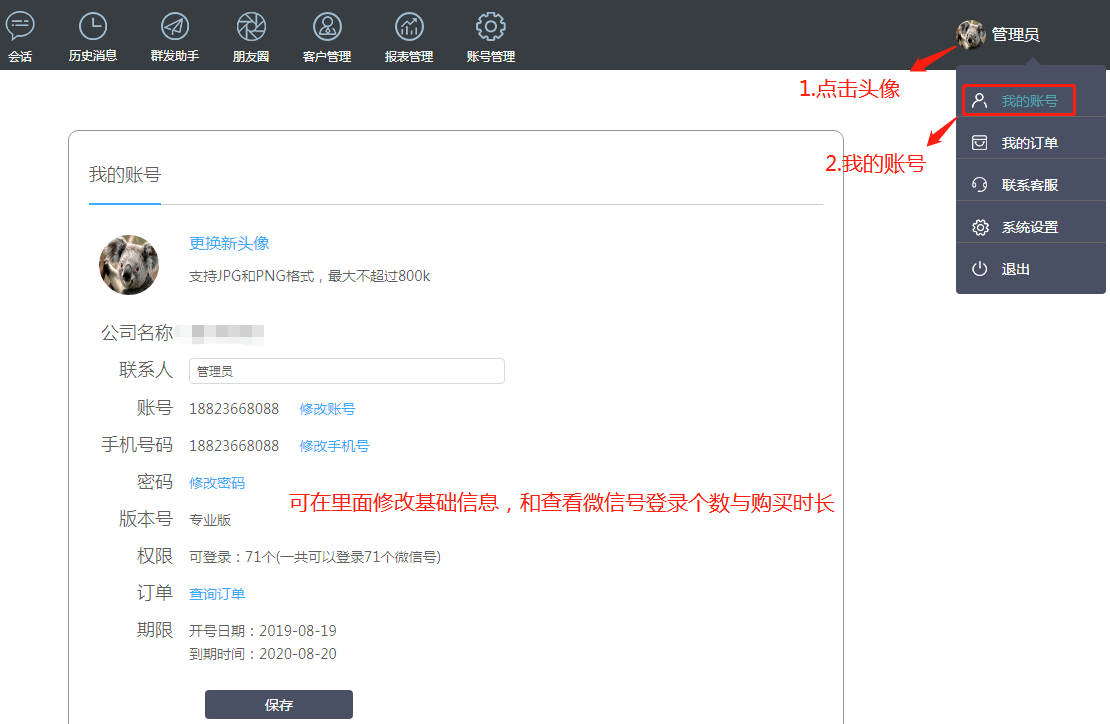Open 报表管理 chart icon
1110x724 pixels.
click(x=409, y=27)
